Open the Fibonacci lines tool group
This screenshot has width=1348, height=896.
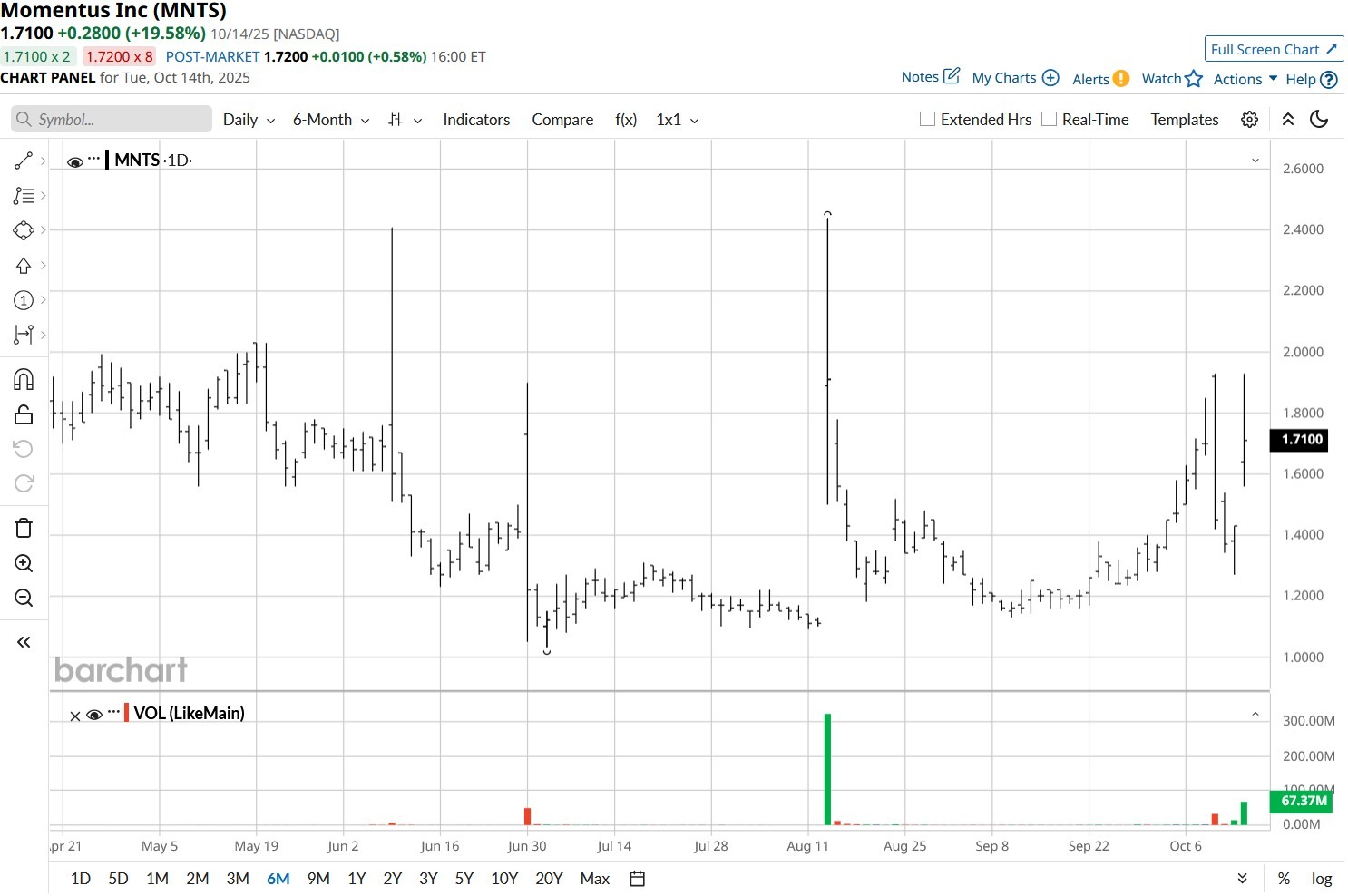tap(24, 195)
